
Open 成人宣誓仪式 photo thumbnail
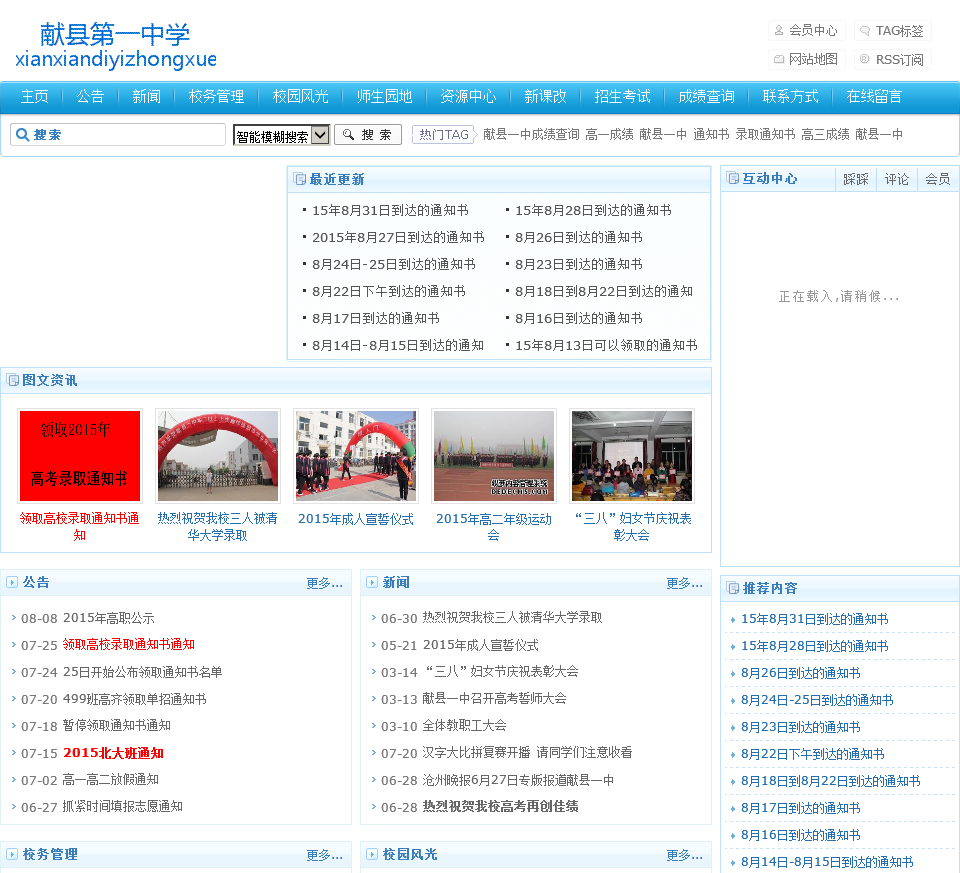point(356,456)
